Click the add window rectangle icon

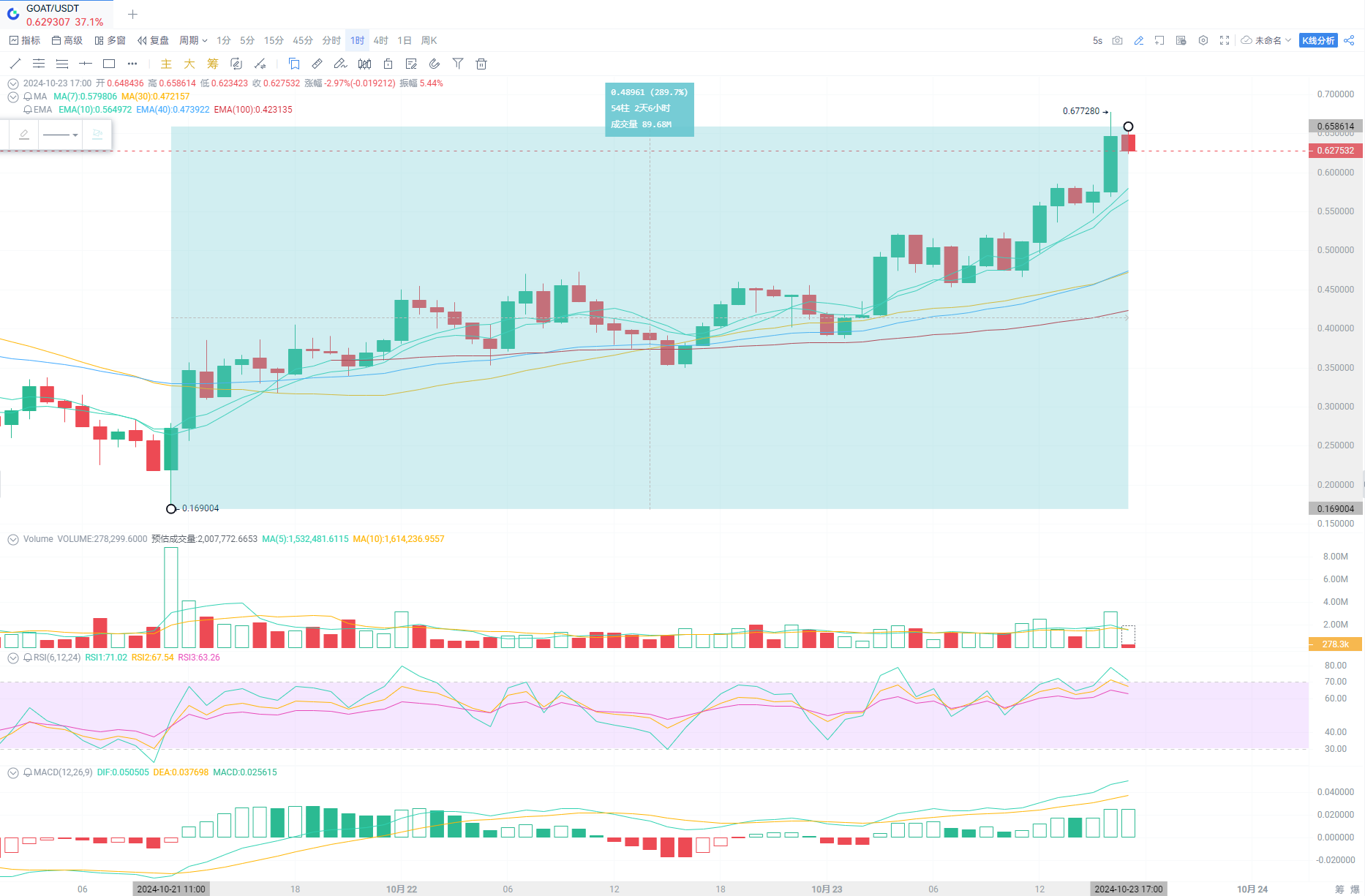[x=1159, y=40]
